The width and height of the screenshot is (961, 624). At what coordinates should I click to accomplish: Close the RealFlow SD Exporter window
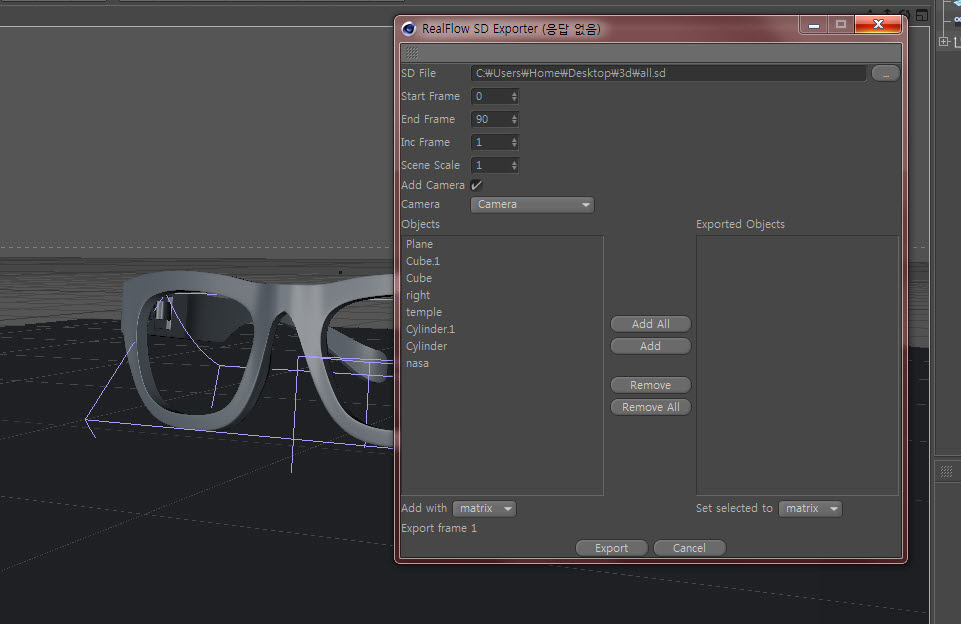click(x=878, y=25)
